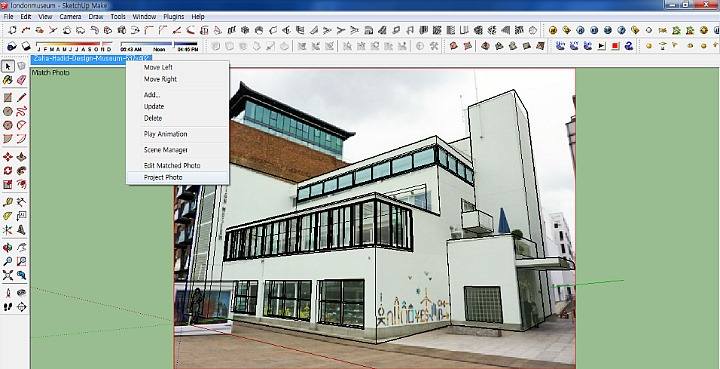Choose Move Left in context menu

click(x=177, y=67)
